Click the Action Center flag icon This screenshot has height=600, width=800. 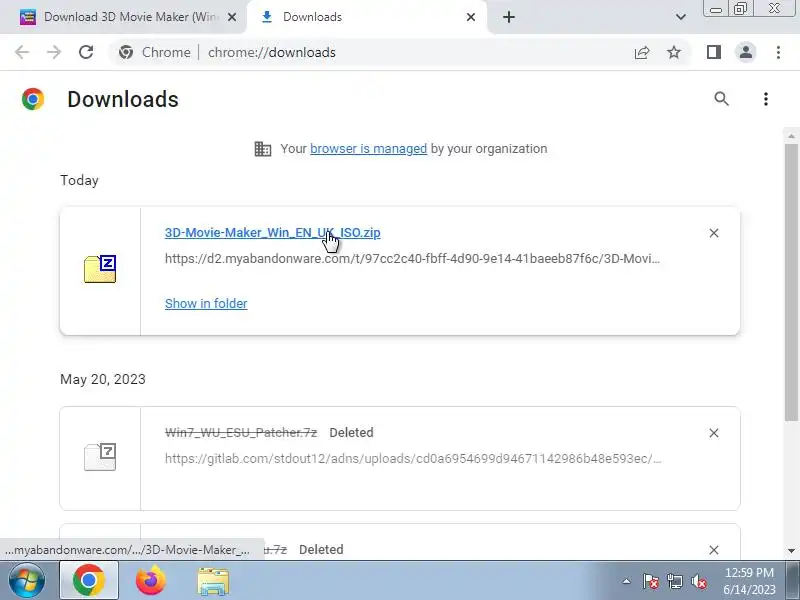click(x=651, y=581)
